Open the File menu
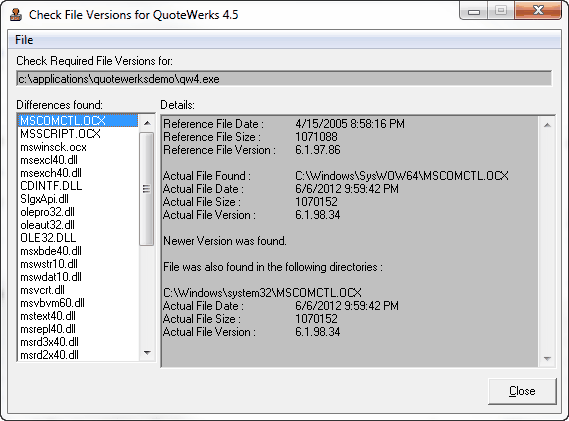569x421 pixels. [x=24, y=40]
